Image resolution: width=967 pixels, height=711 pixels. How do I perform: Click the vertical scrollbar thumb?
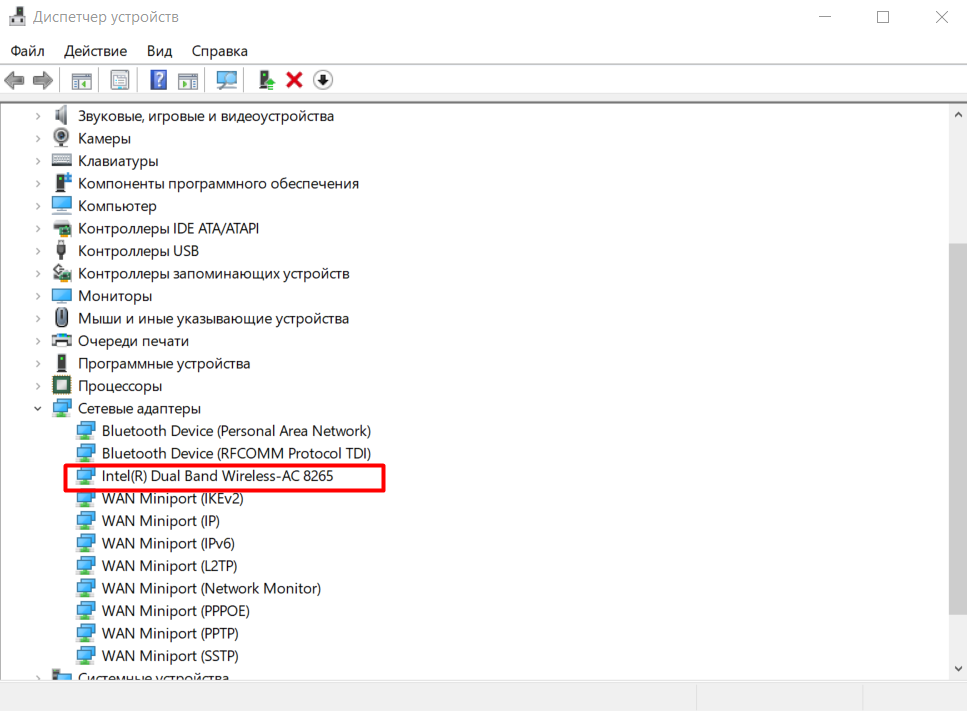click(x=958, y=429)
